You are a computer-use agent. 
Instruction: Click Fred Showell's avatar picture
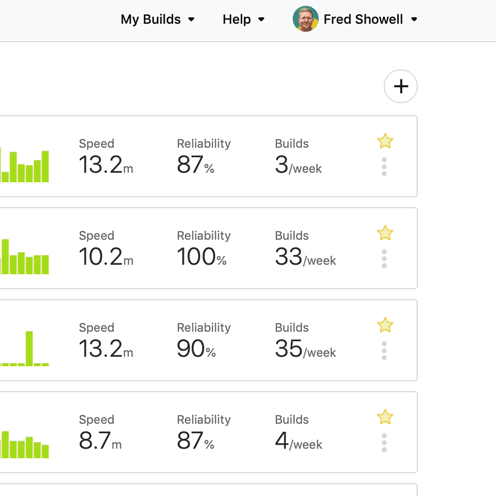(x=305, y=19)
